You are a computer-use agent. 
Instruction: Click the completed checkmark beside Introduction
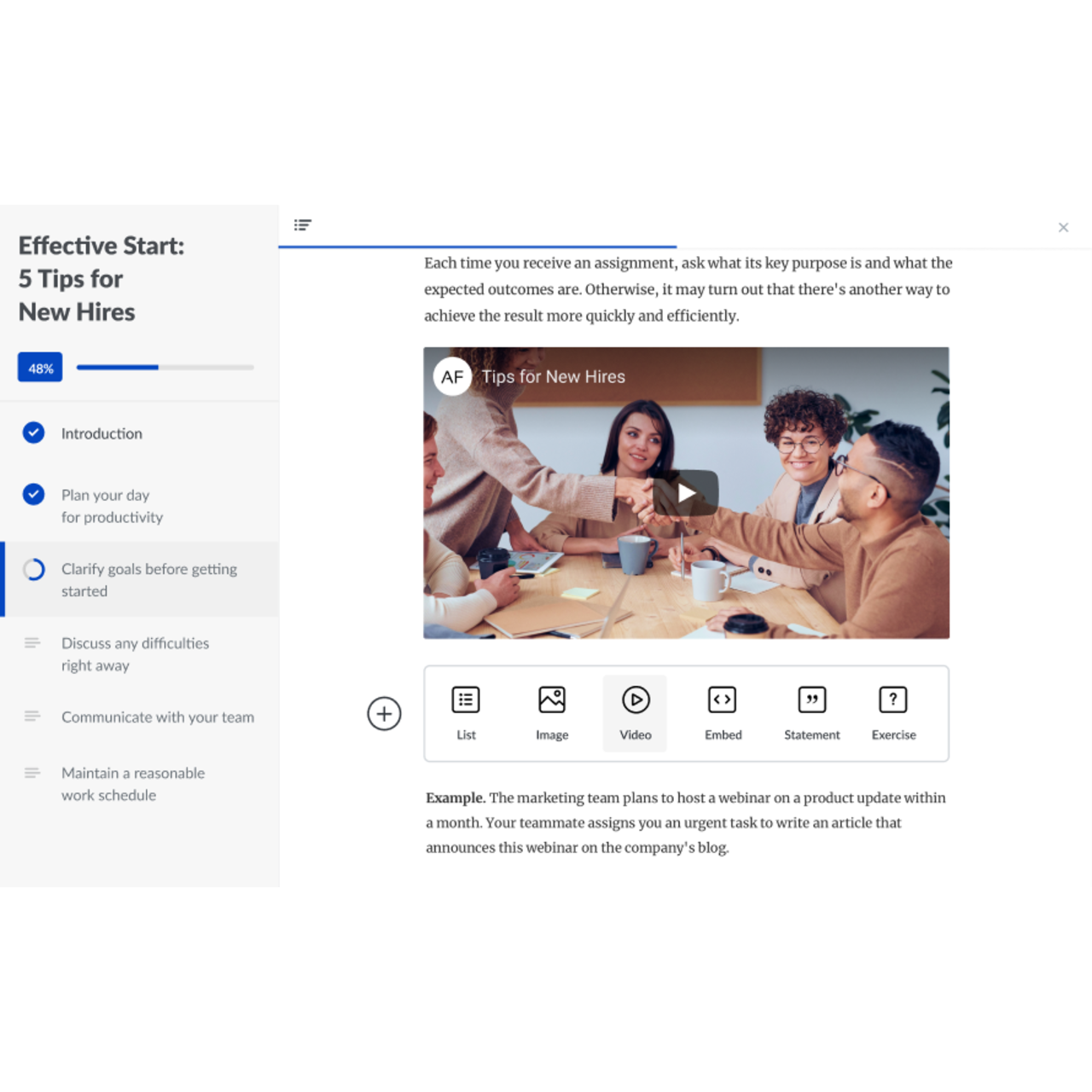33,433
